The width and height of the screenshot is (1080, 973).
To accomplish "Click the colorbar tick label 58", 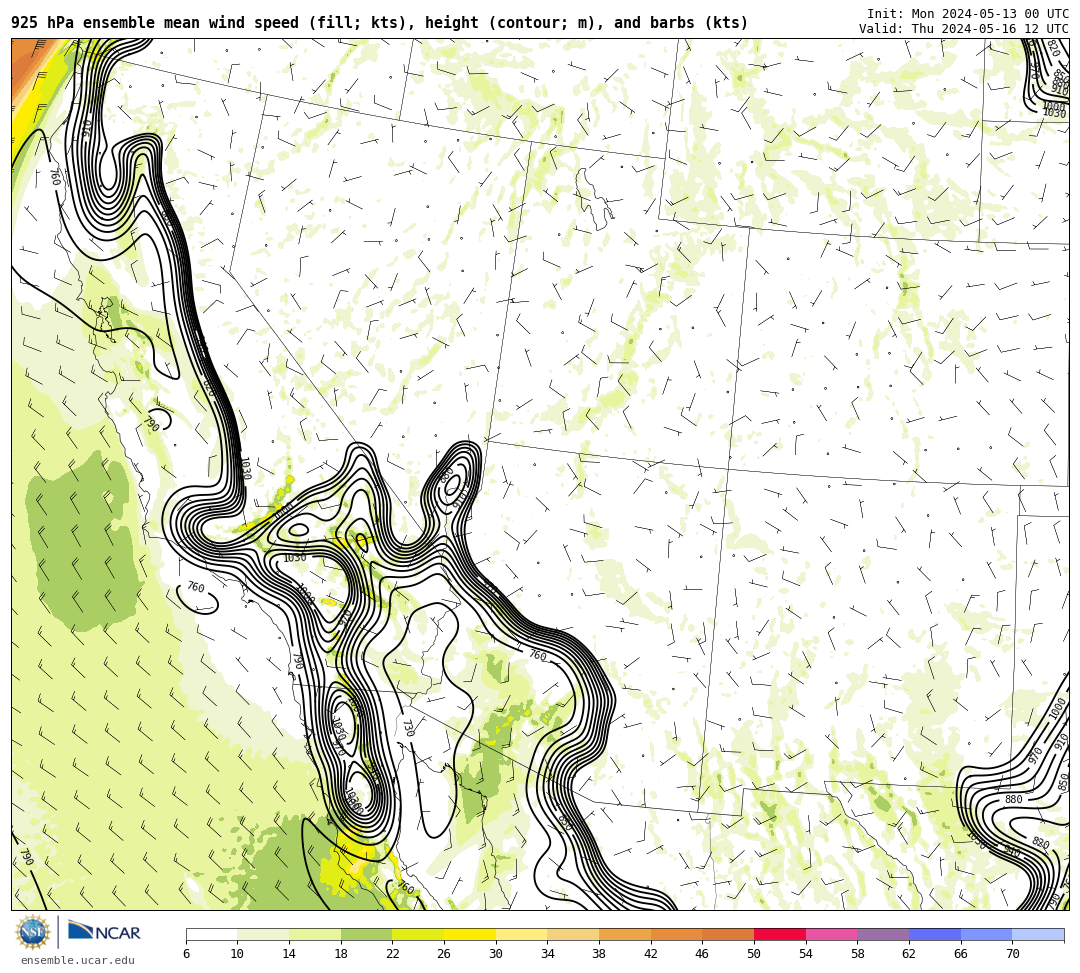I will (x=858, y=954).
